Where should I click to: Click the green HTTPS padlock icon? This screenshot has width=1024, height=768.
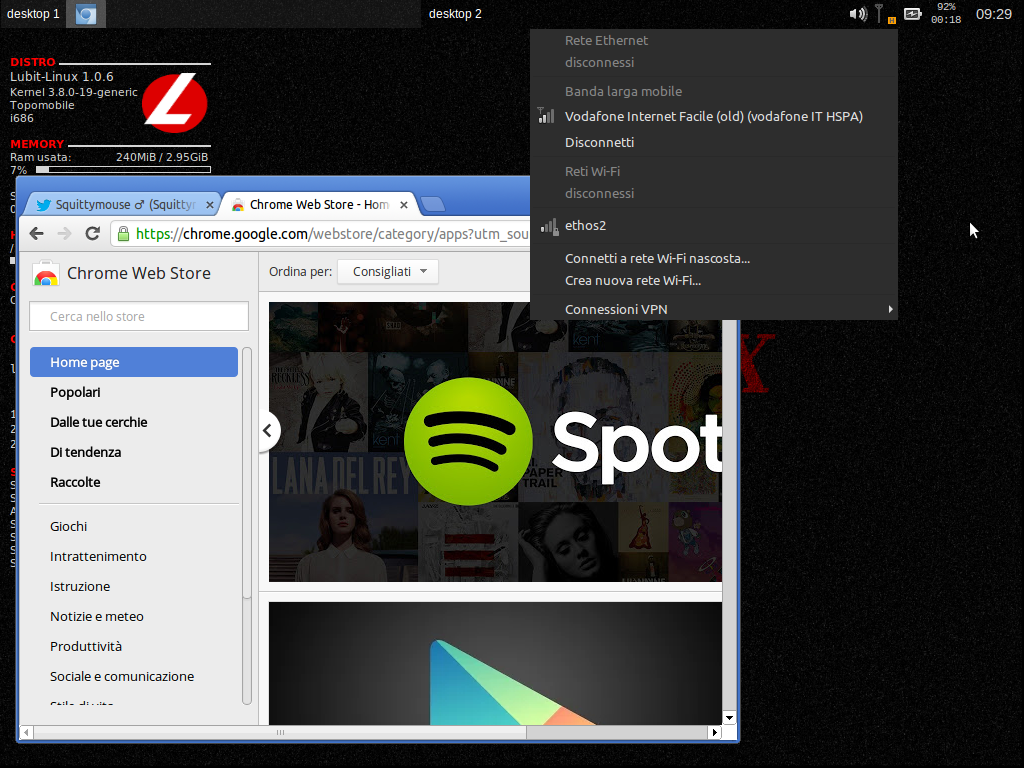click(122, 233)
